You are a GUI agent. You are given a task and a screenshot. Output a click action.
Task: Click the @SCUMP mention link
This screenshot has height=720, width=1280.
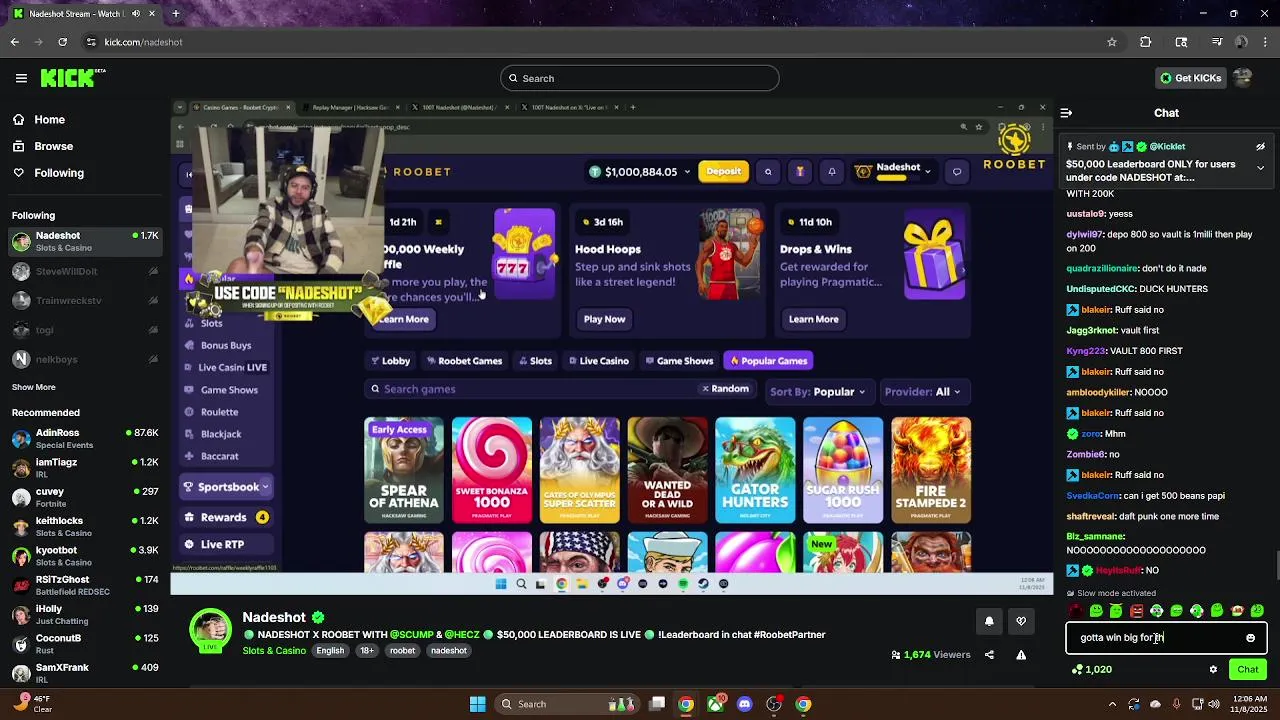pos(412,635)
